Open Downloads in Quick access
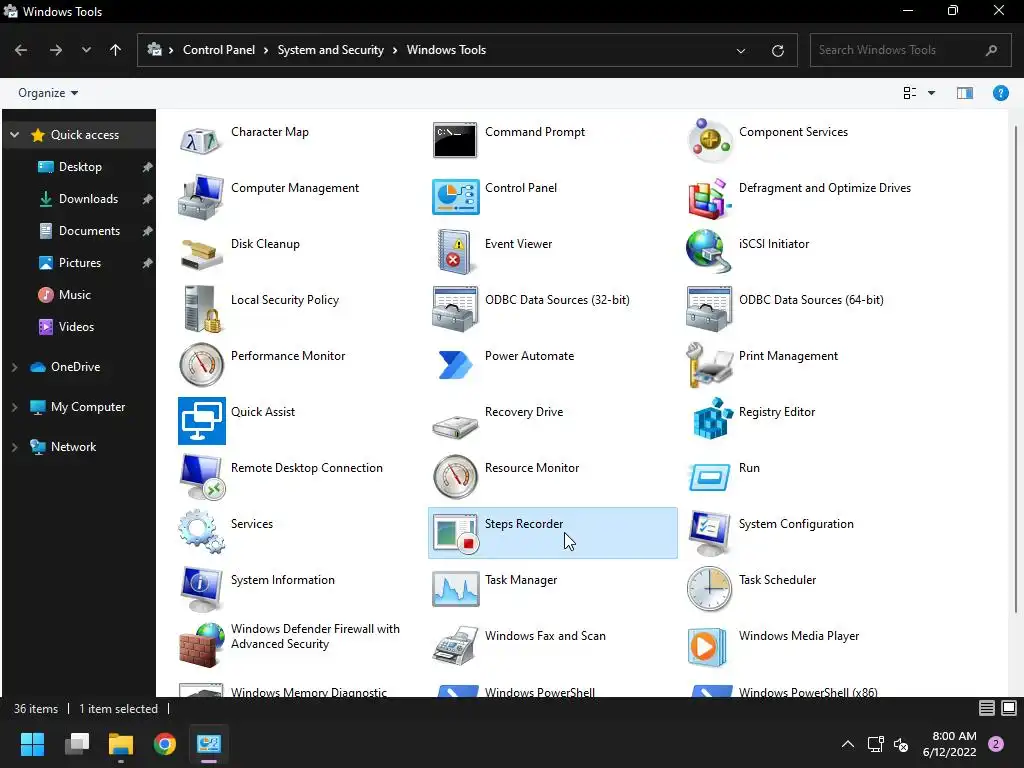Viewport: 1024px width, 768px height. point(88,199)
